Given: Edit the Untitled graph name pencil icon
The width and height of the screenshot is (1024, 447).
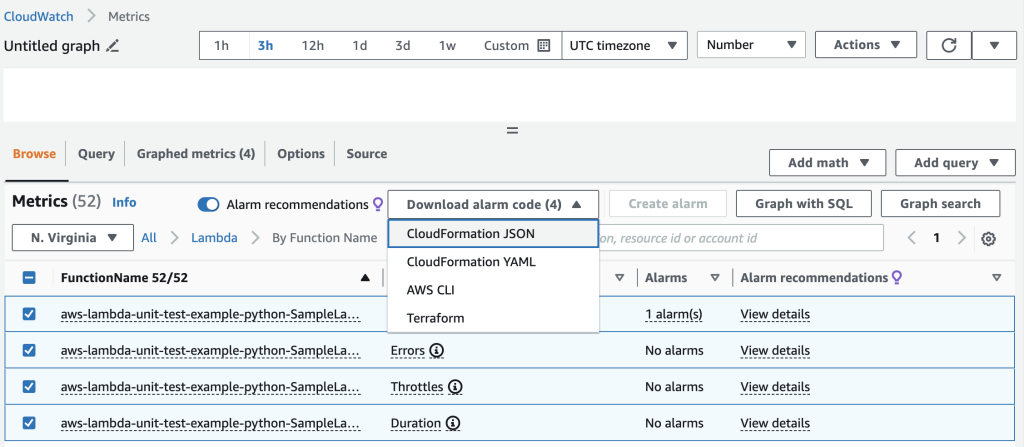Looking at the screenshot, I should (x=113, y=46).
